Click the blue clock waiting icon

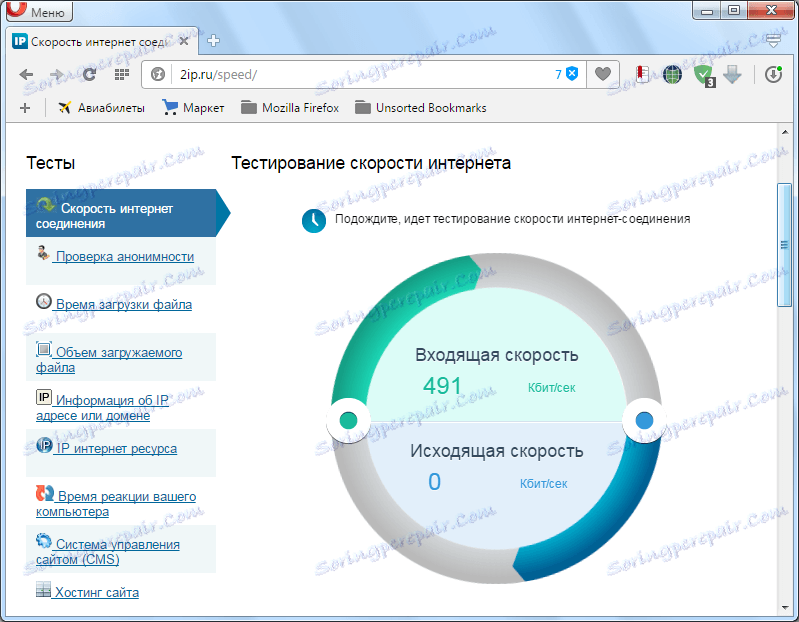(x=314, y=221)
